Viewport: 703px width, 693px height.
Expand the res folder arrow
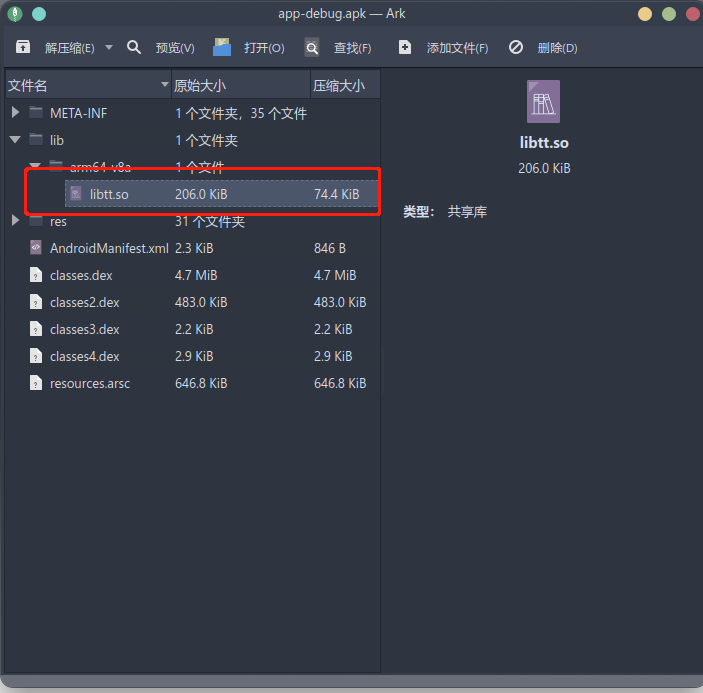tap(15, 221)
